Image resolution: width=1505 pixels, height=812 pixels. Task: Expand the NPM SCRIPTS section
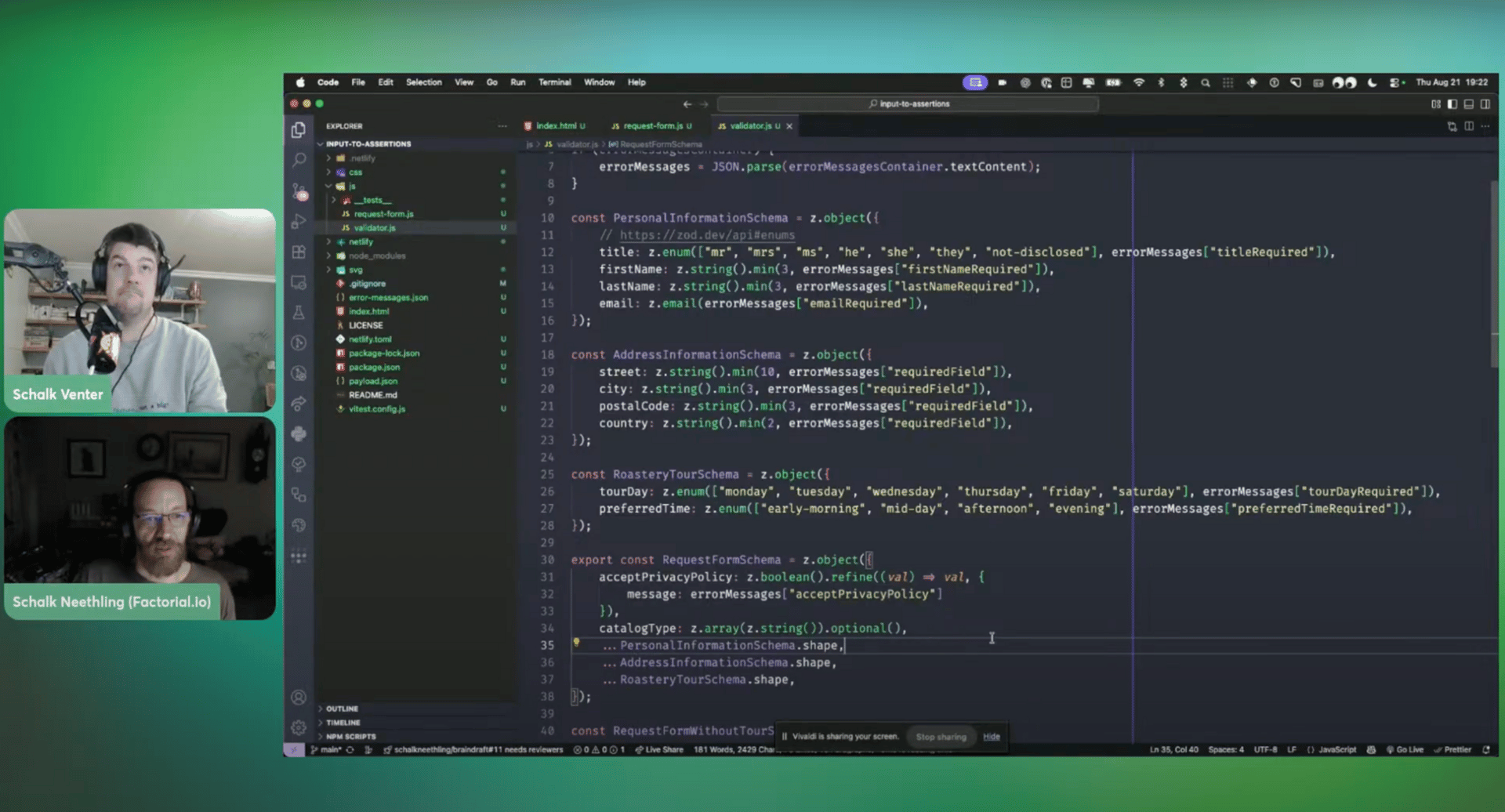(x=350, y=737)
